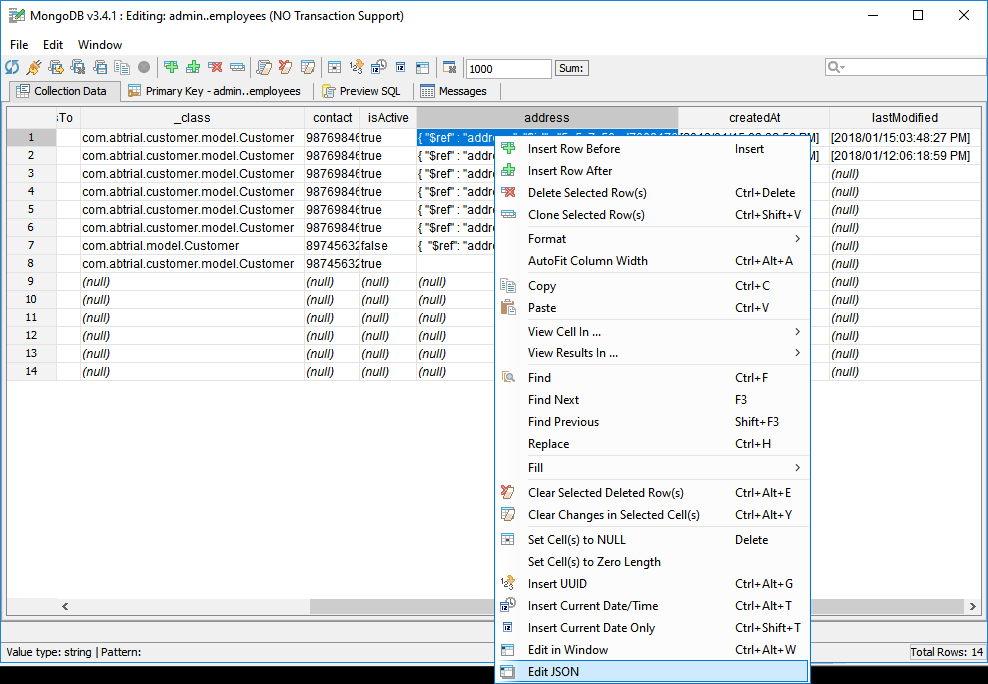Choose Clear Changes in Selected Cell(s) menu entry
Viewport: 988px width, 684px height.
point(654,515)
